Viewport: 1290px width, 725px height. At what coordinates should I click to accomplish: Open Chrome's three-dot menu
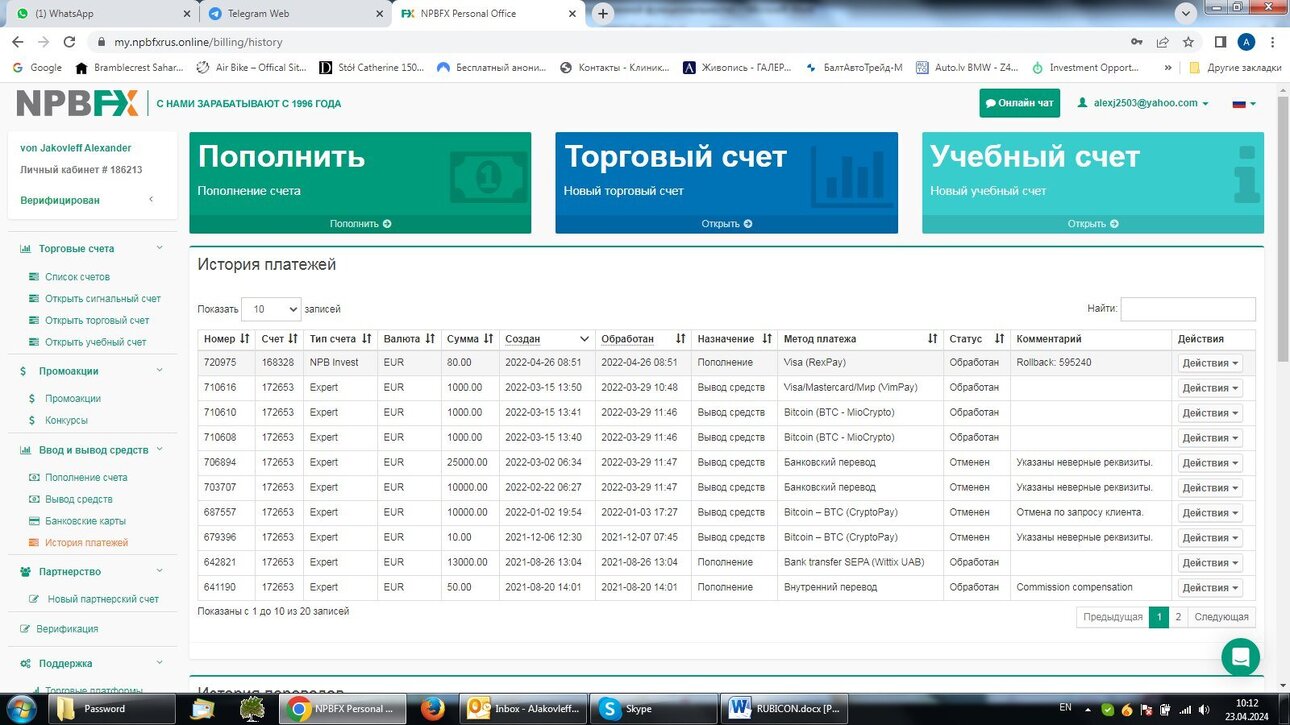click(x=1272, y=42)
